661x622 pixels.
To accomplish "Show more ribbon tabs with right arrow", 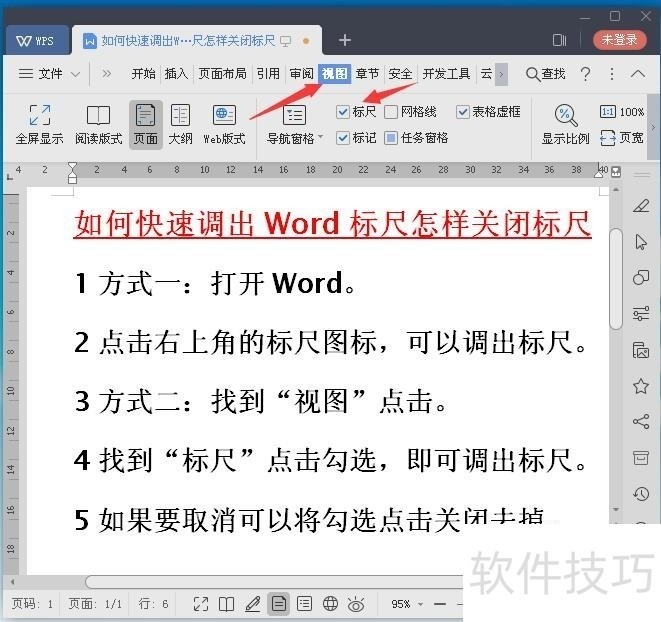I will 501,74.
